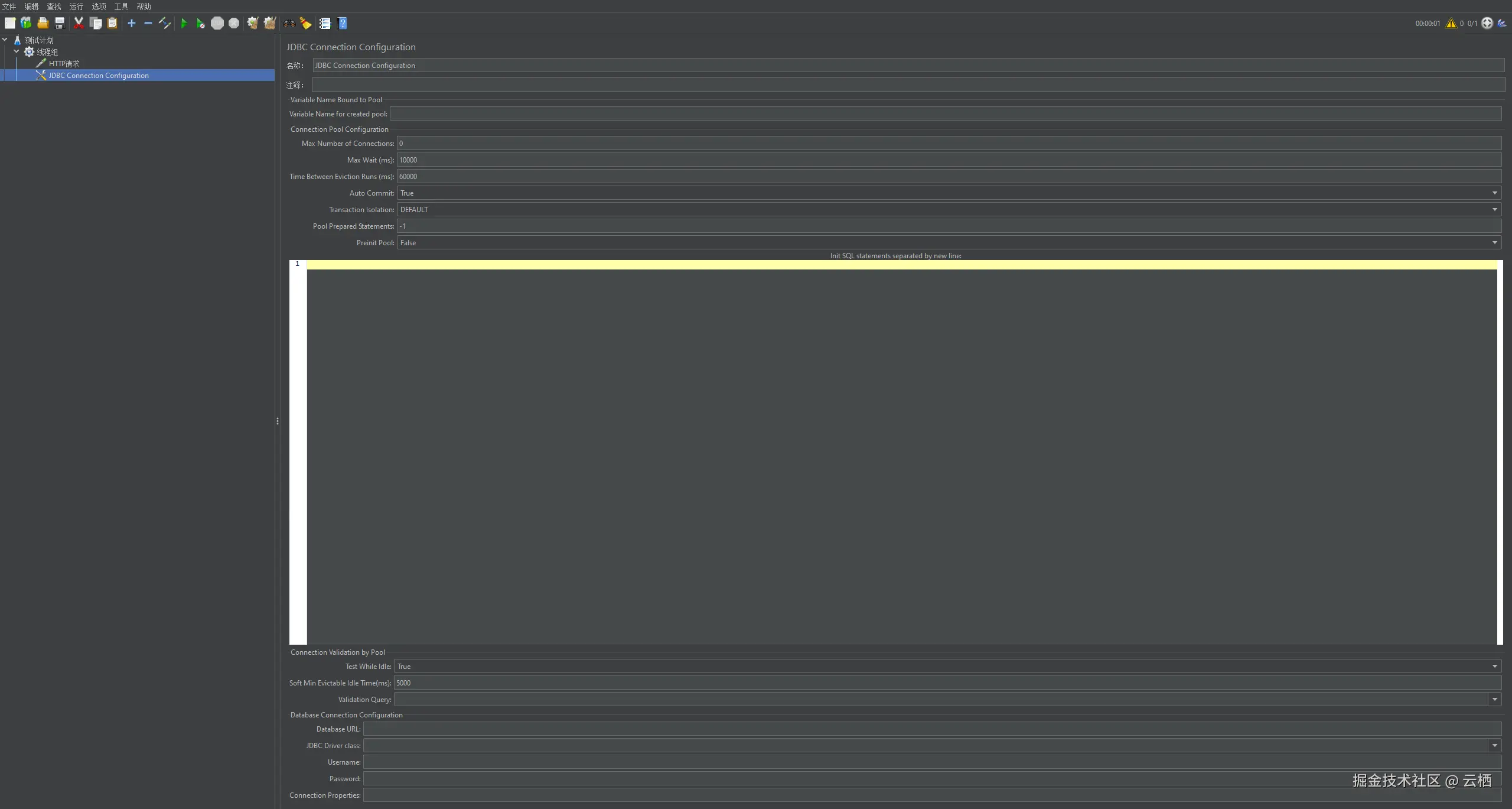Open the Transaction Isolation dropdown
This screenshot has width=1512, height=809.
[x=1494, y=210]
